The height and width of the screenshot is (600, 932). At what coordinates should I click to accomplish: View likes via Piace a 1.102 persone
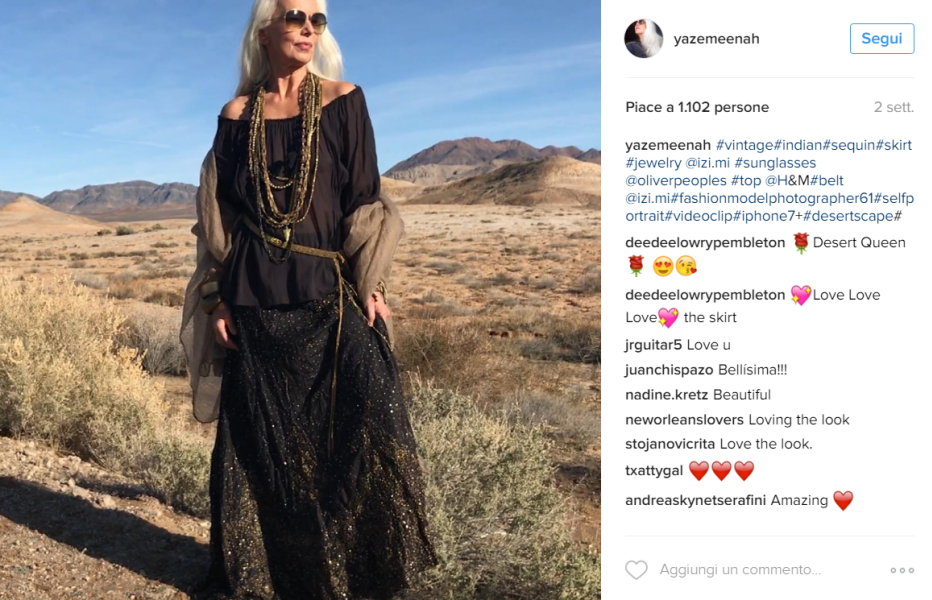[x=697, y=107]
